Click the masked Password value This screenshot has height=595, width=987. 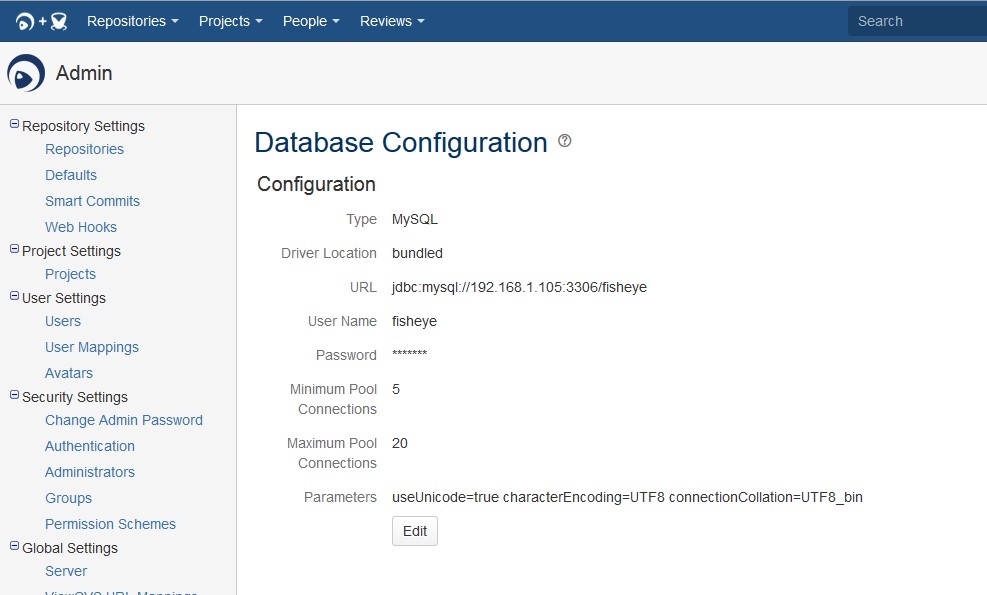[x=410, y=353]
